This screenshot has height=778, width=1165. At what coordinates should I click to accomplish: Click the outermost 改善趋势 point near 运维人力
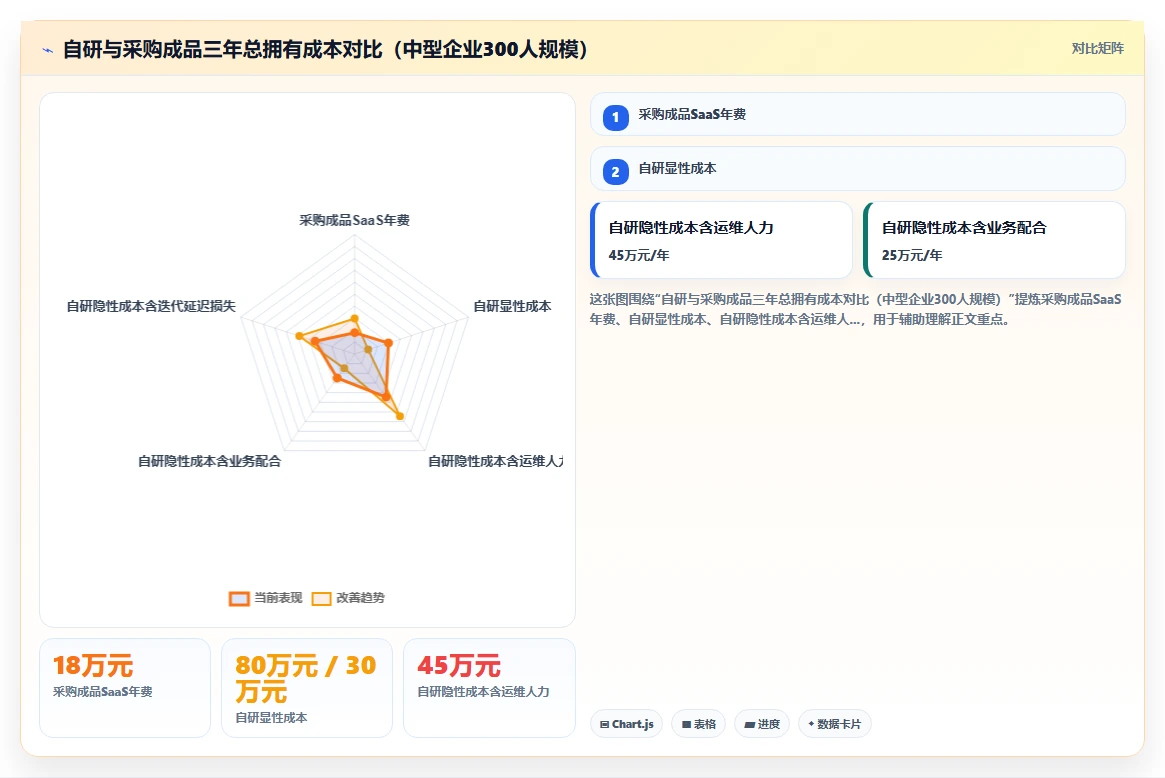pos(400,416)
